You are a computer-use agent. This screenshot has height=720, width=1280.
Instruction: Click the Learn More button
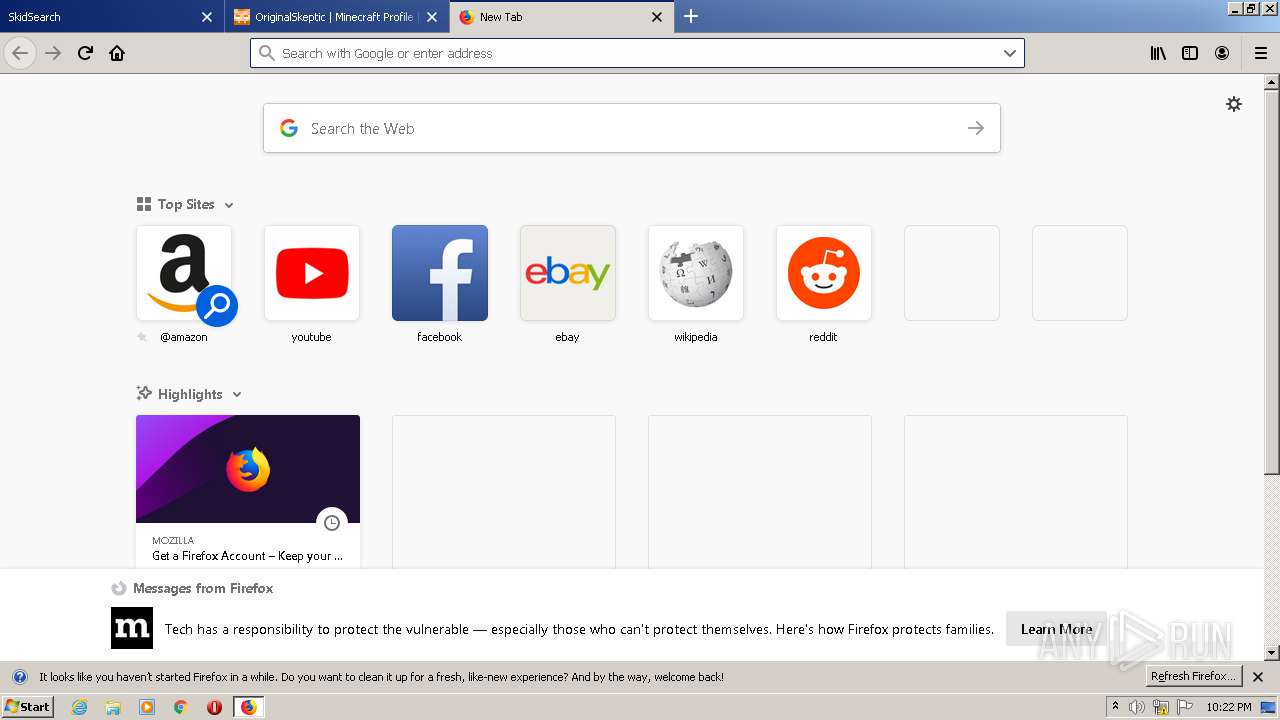(x=1056, y=629)
